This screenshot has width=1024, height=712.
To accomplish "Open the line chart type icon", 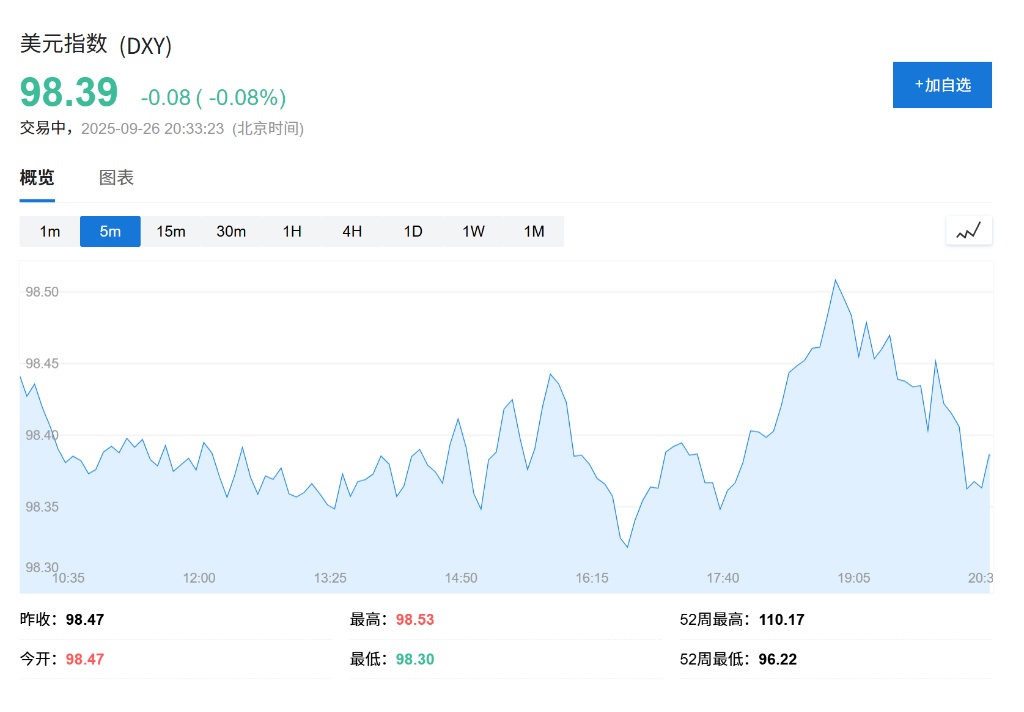I will tap(968, 231).
